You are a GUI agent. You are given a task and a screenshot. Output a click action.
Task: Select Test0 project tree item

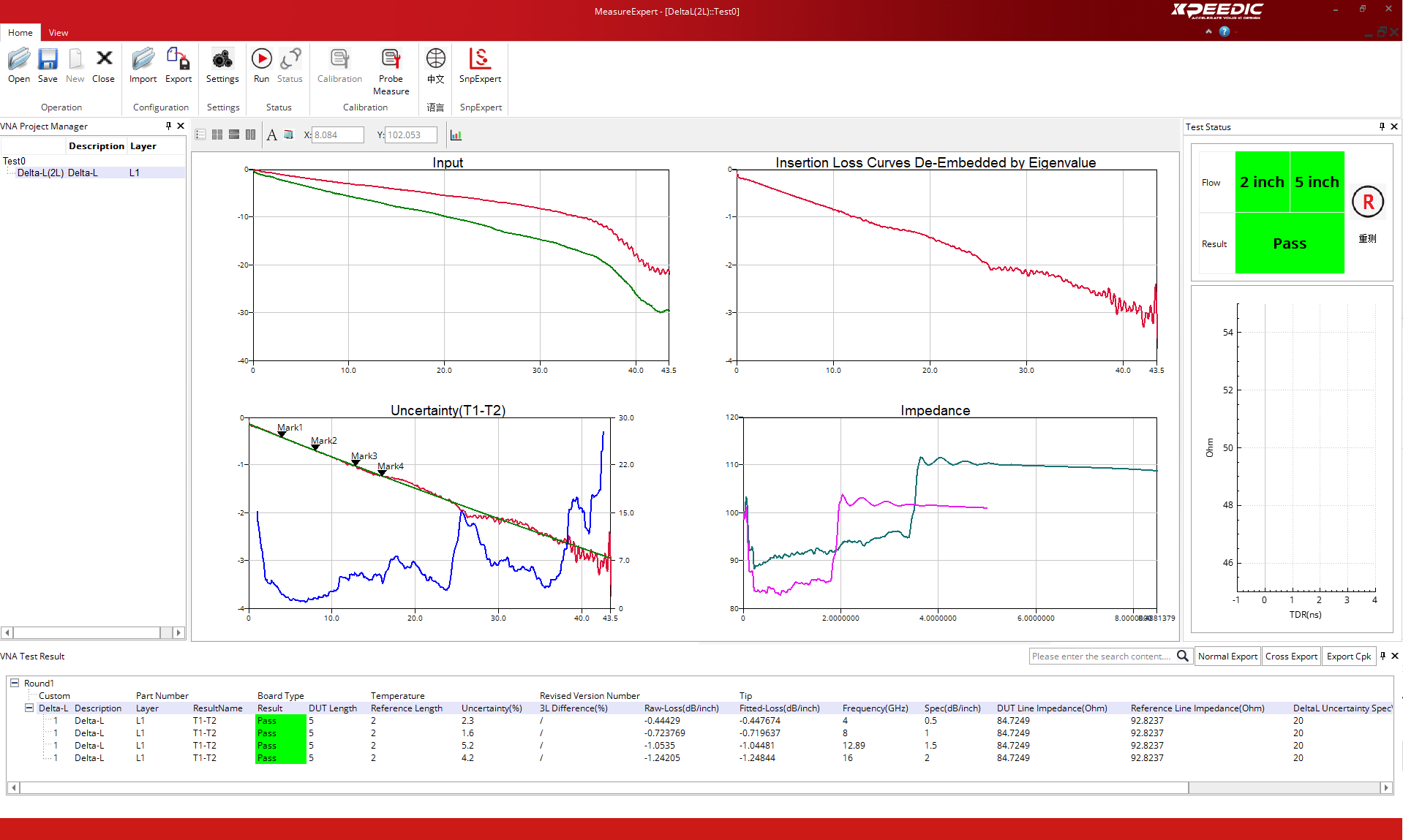(x=14, y=161)
